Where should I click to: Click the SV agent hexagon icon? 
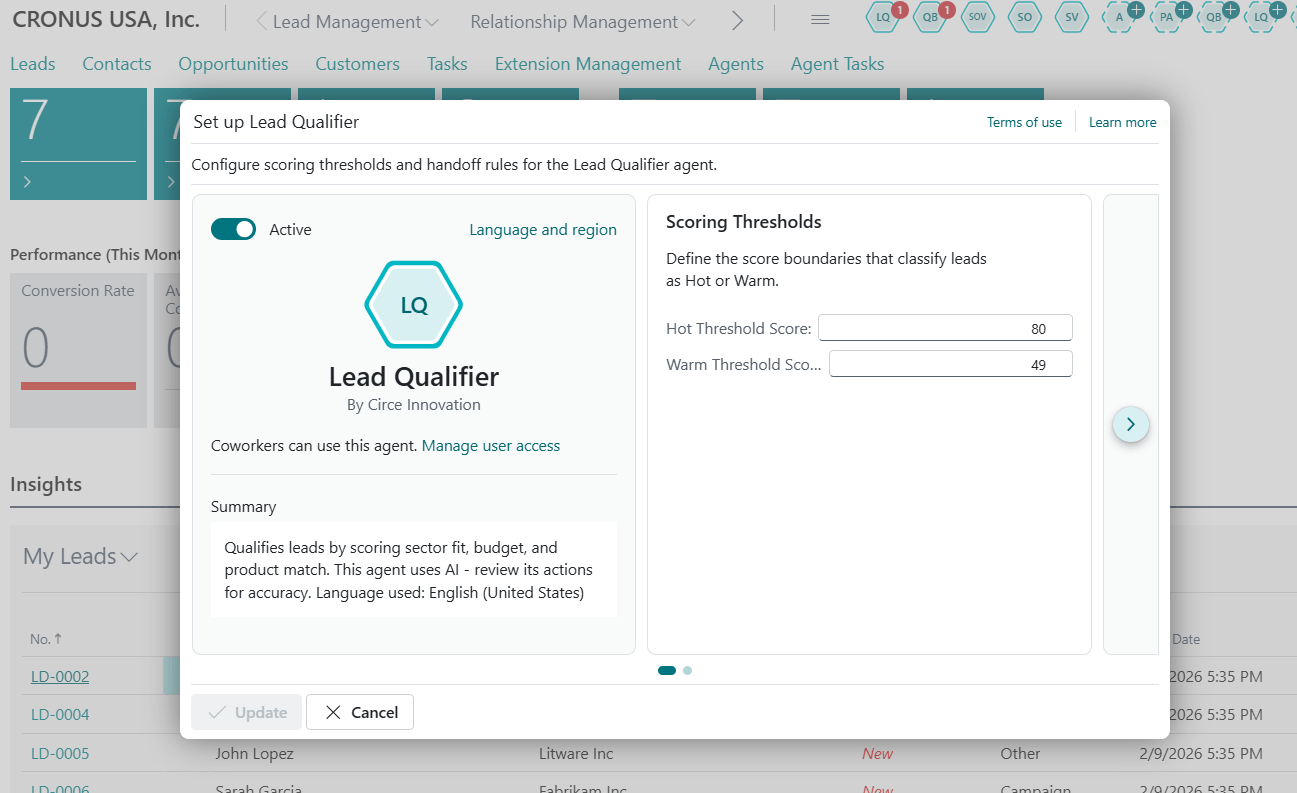1072,18
